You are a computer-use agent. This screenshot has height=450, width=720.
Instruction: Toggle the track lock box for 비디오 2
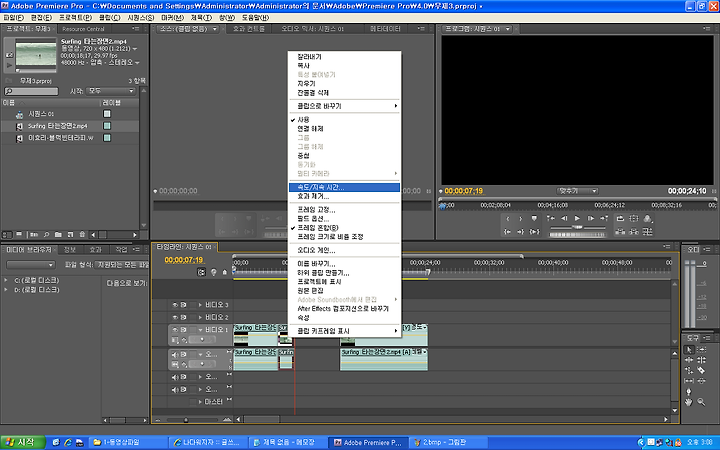pos(193,317)
